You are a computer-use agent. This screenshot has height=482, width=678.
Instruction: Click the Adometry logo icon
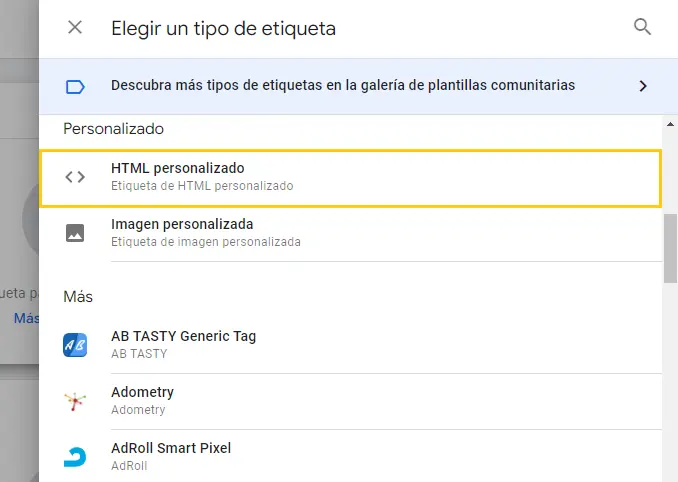75,401
